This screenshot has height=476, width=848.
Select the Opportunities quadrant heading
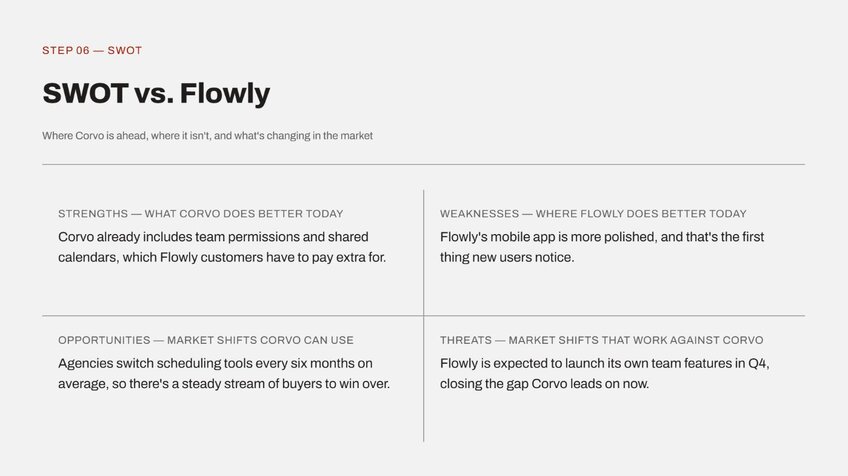[206, 340]
